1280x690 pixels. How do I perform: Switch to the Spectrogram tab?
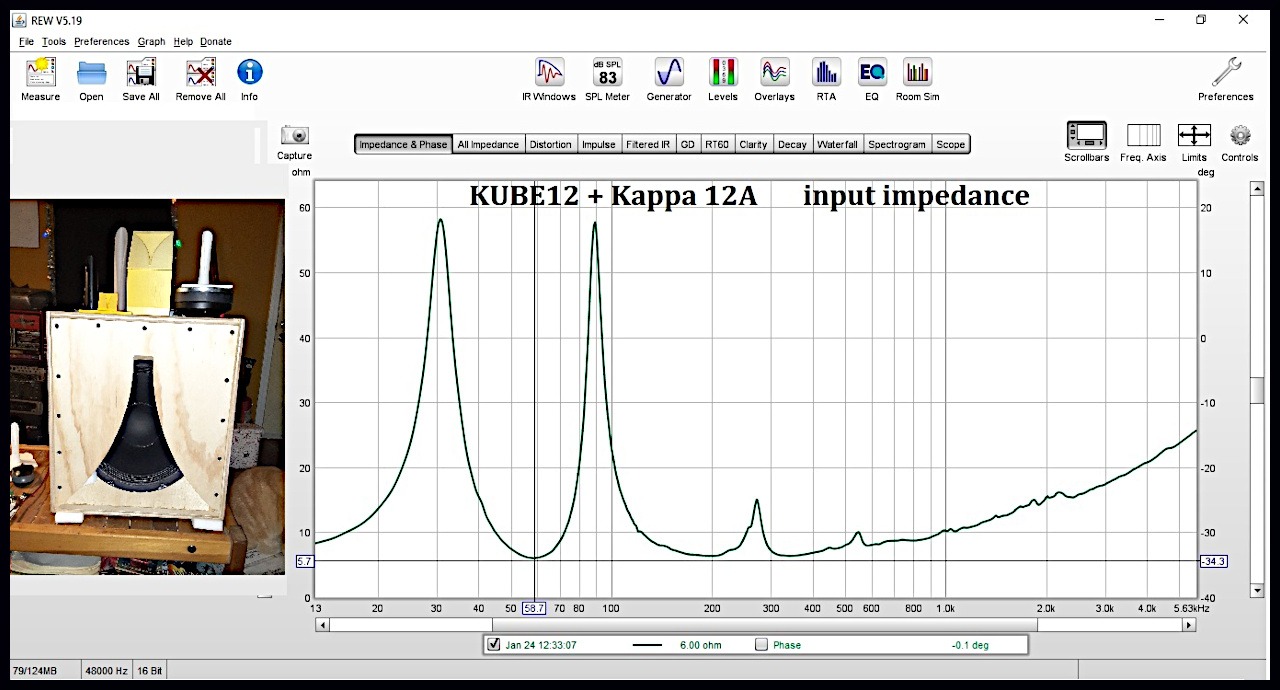point(897,144)
